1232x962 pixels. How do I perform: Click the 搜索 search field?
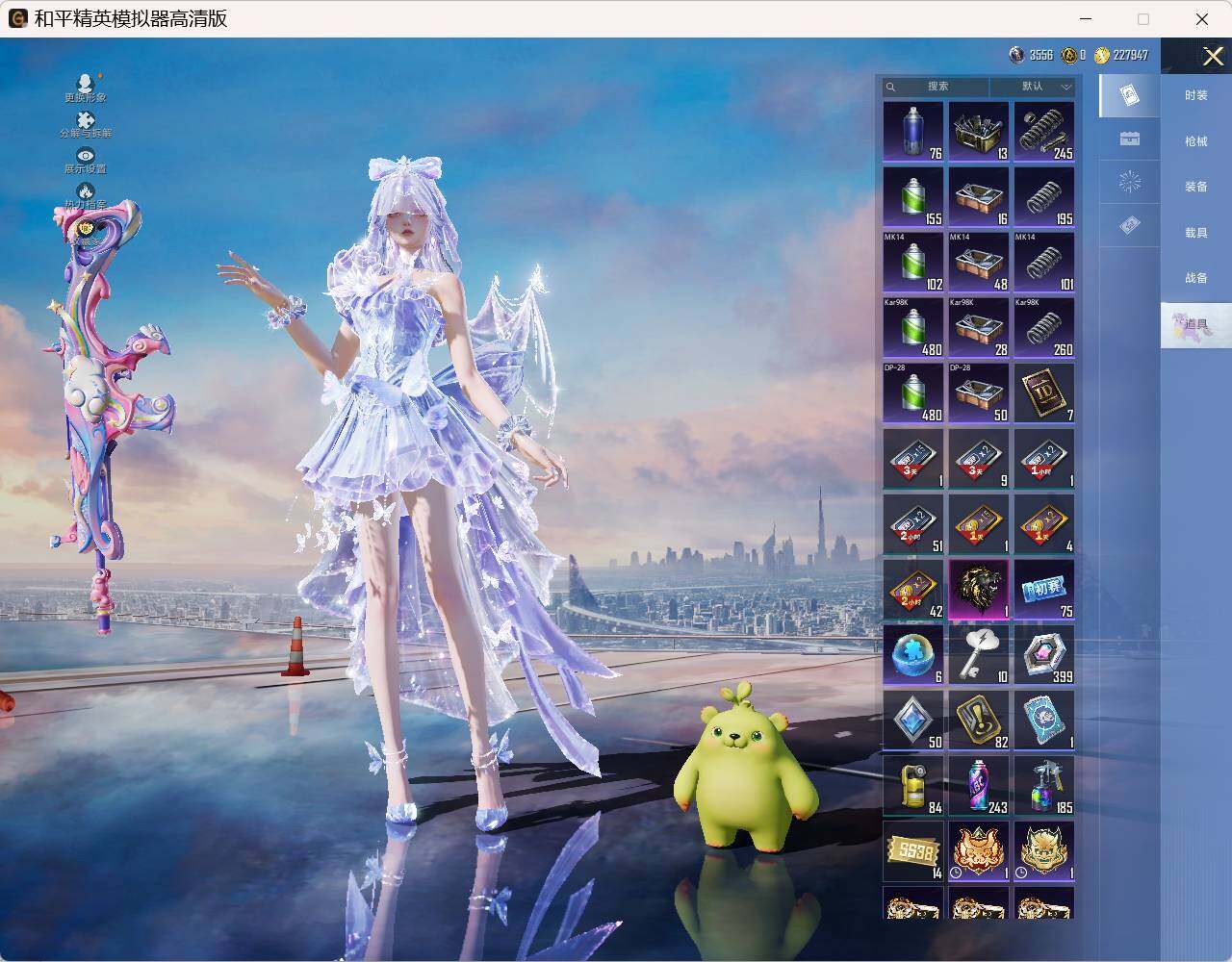tap(936, 87)
